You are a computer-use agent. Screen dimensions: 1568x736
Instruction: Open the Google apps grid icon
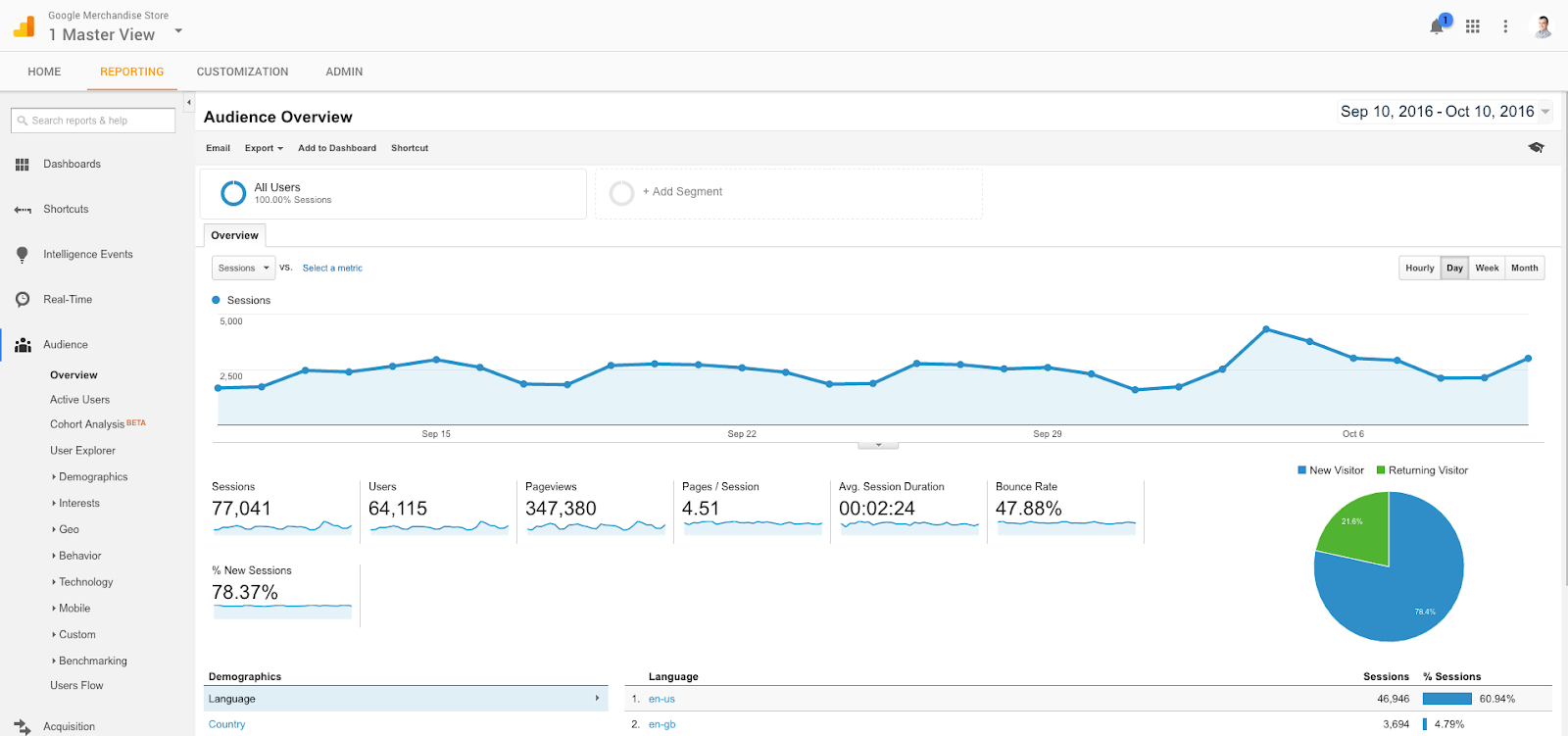(1472, 26)
